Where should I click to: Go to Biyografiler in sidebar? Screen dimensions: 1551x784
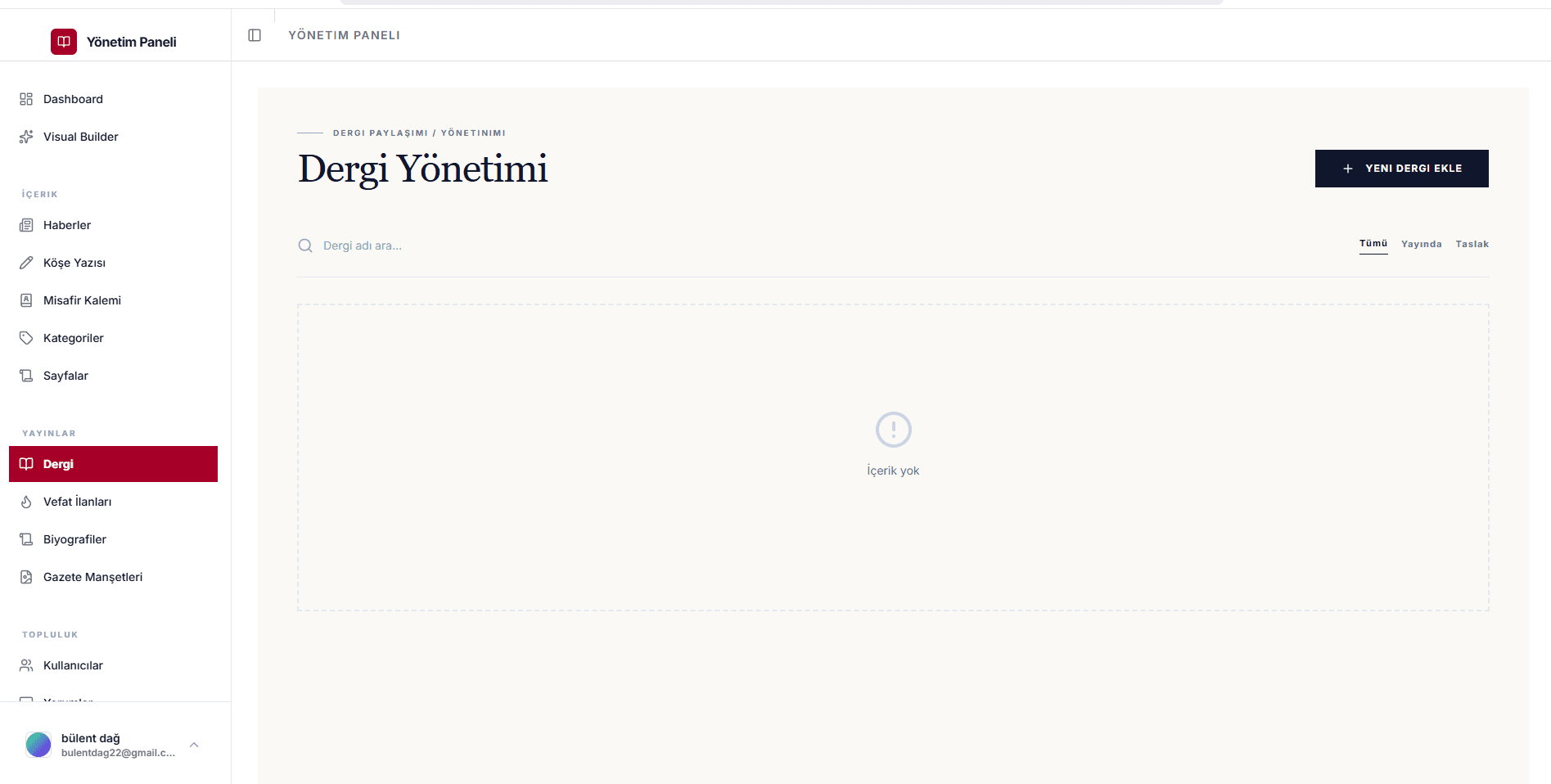[x=113, y=539]
